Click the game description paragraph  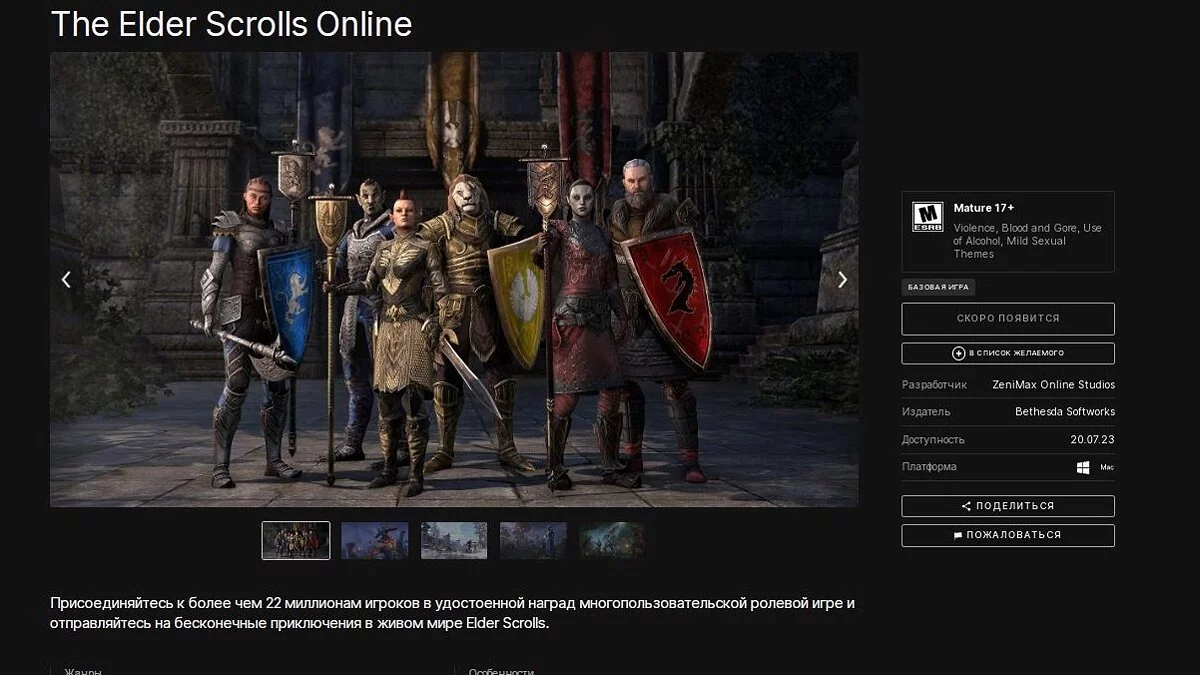(x=452, y=613)
